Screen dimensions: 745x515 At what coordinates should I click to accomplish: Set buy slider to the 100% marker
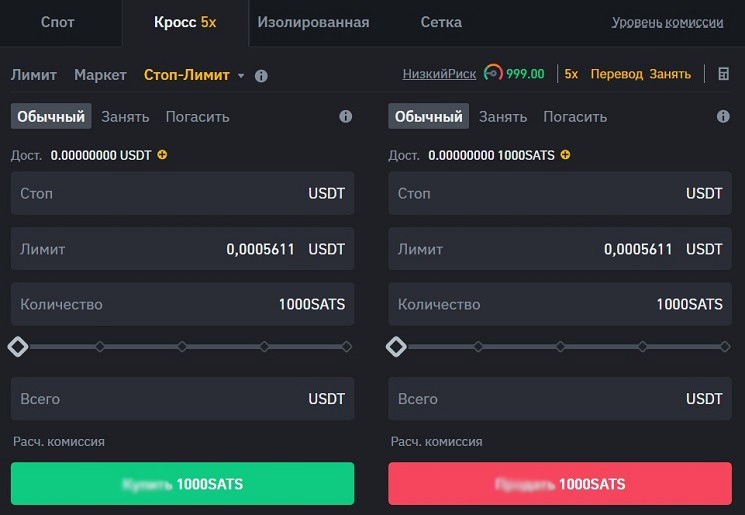coord(347,346)
